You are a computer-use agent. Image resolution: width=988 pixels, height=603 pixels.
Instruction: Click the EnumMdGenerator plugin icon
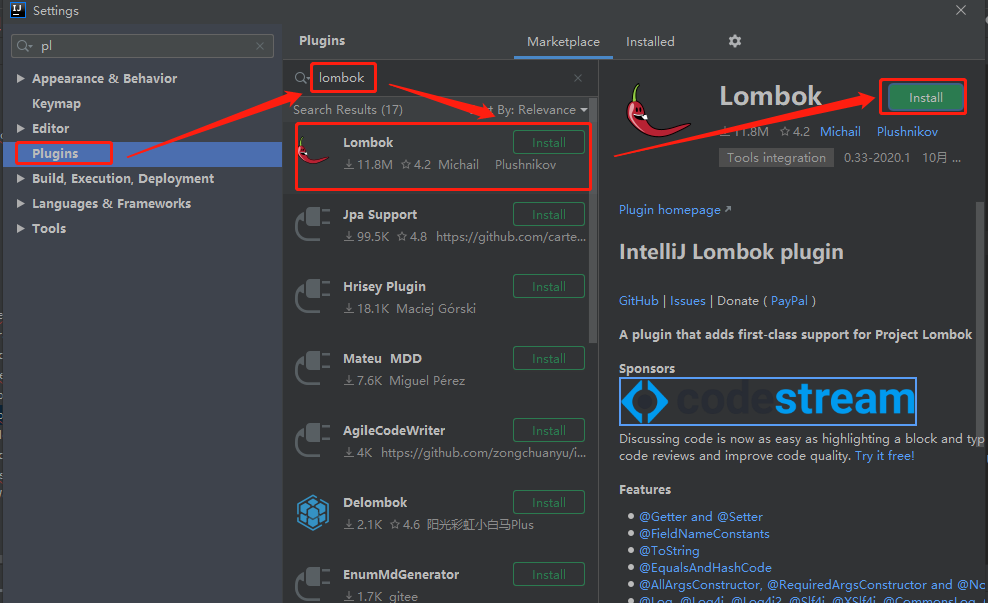tap(313, 583)
